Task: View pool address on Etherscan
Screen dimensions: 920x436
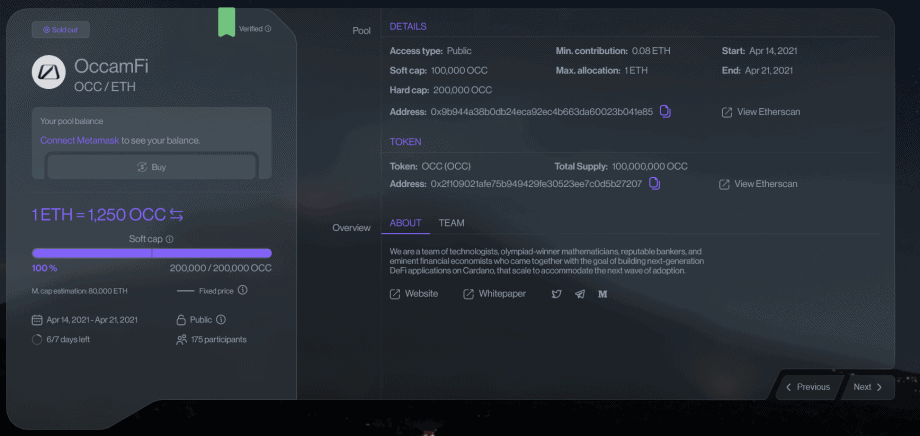Action: coord(760,112)
